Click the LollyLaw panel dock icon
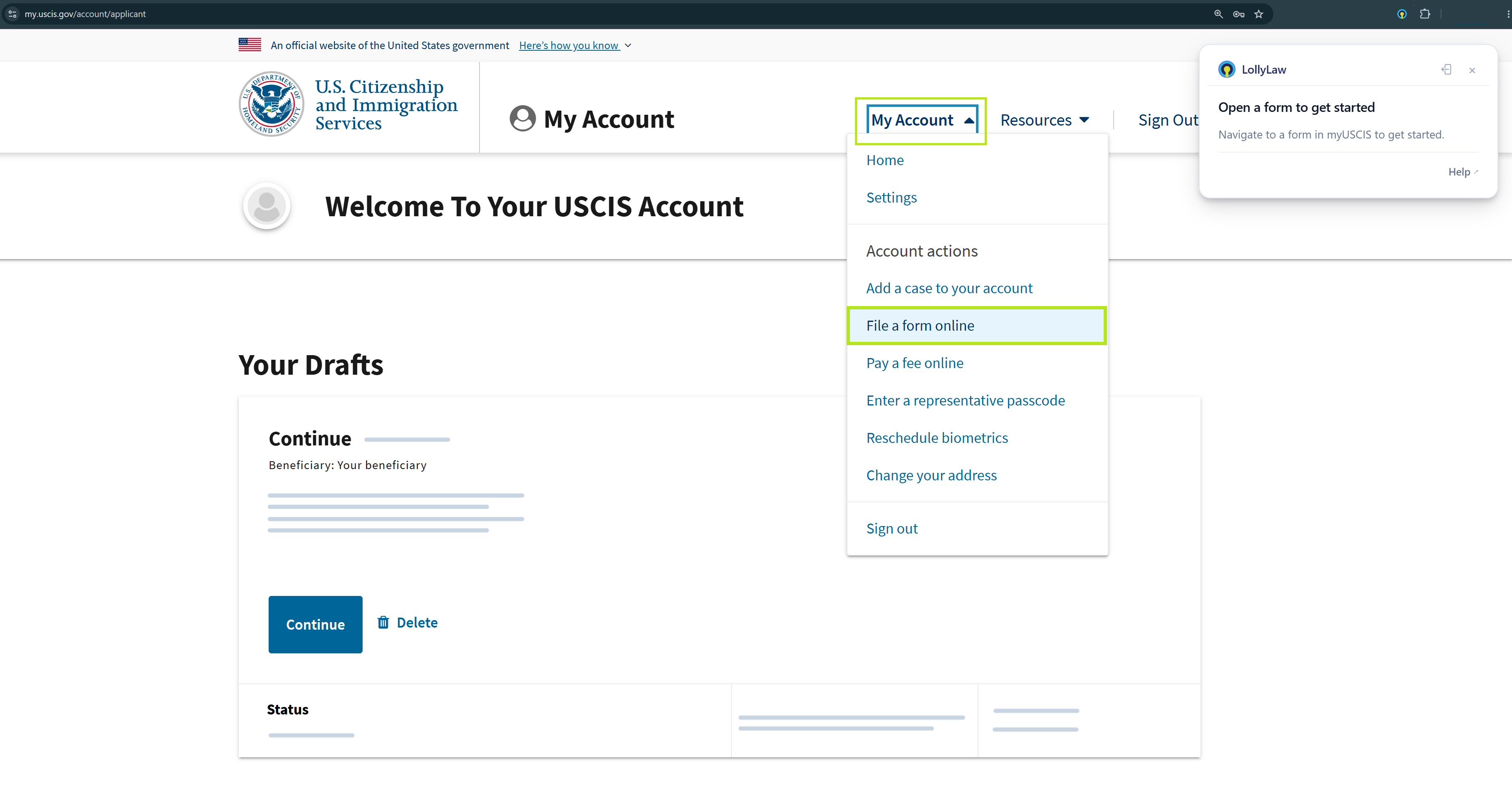1512x786 pixels. point(1446,69)
